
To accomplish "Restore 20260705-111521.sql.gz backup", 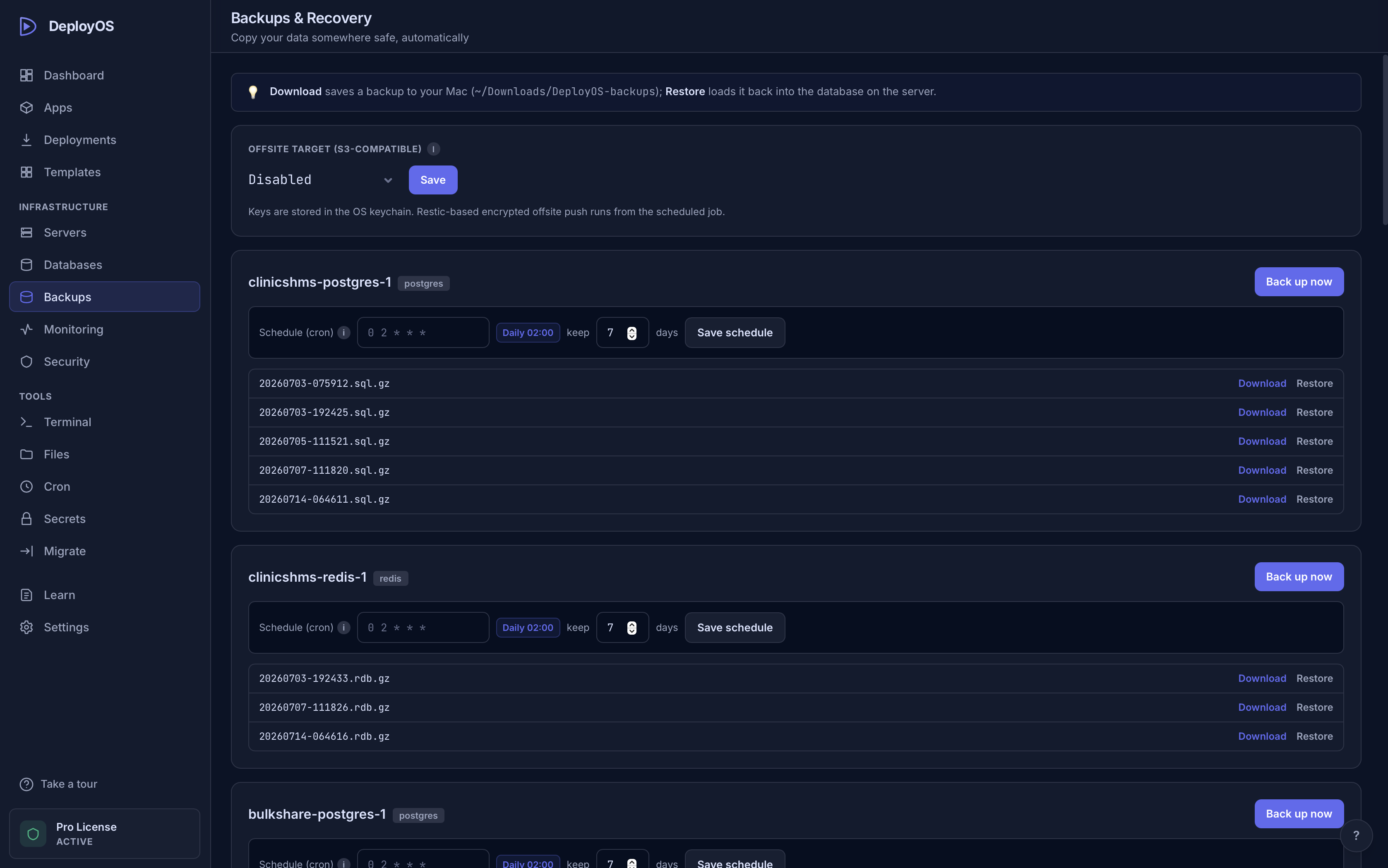I will click(1314, 441).
